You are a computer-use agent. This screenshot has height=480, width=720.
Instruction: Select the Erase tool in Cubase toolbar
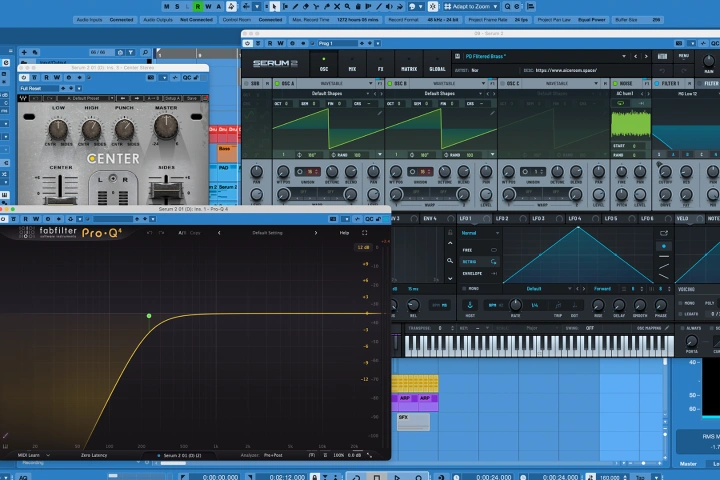(x=306, y=6)
